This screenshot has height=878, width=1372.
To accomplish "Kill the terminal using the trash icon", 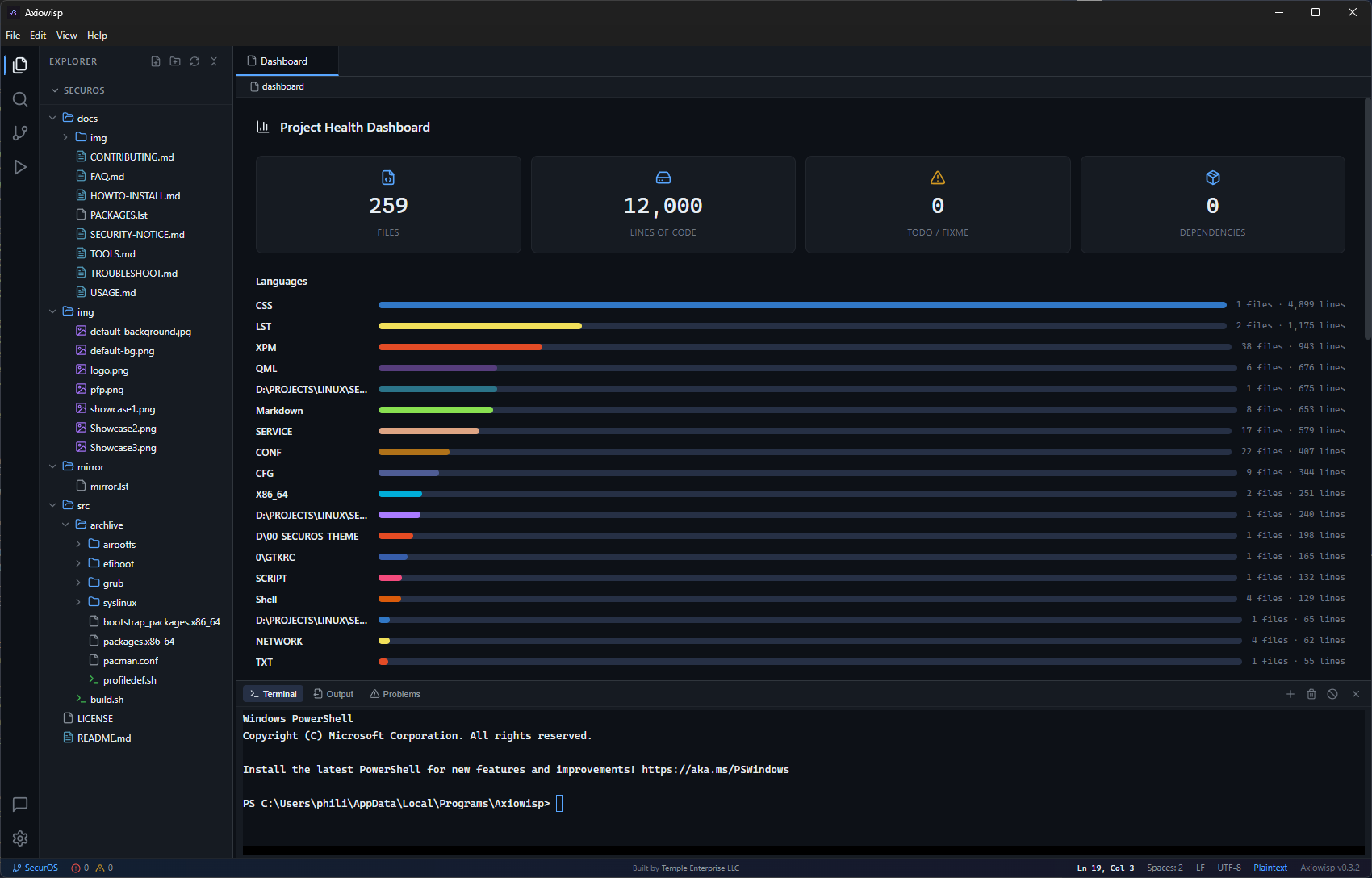I will [1311, 693].
